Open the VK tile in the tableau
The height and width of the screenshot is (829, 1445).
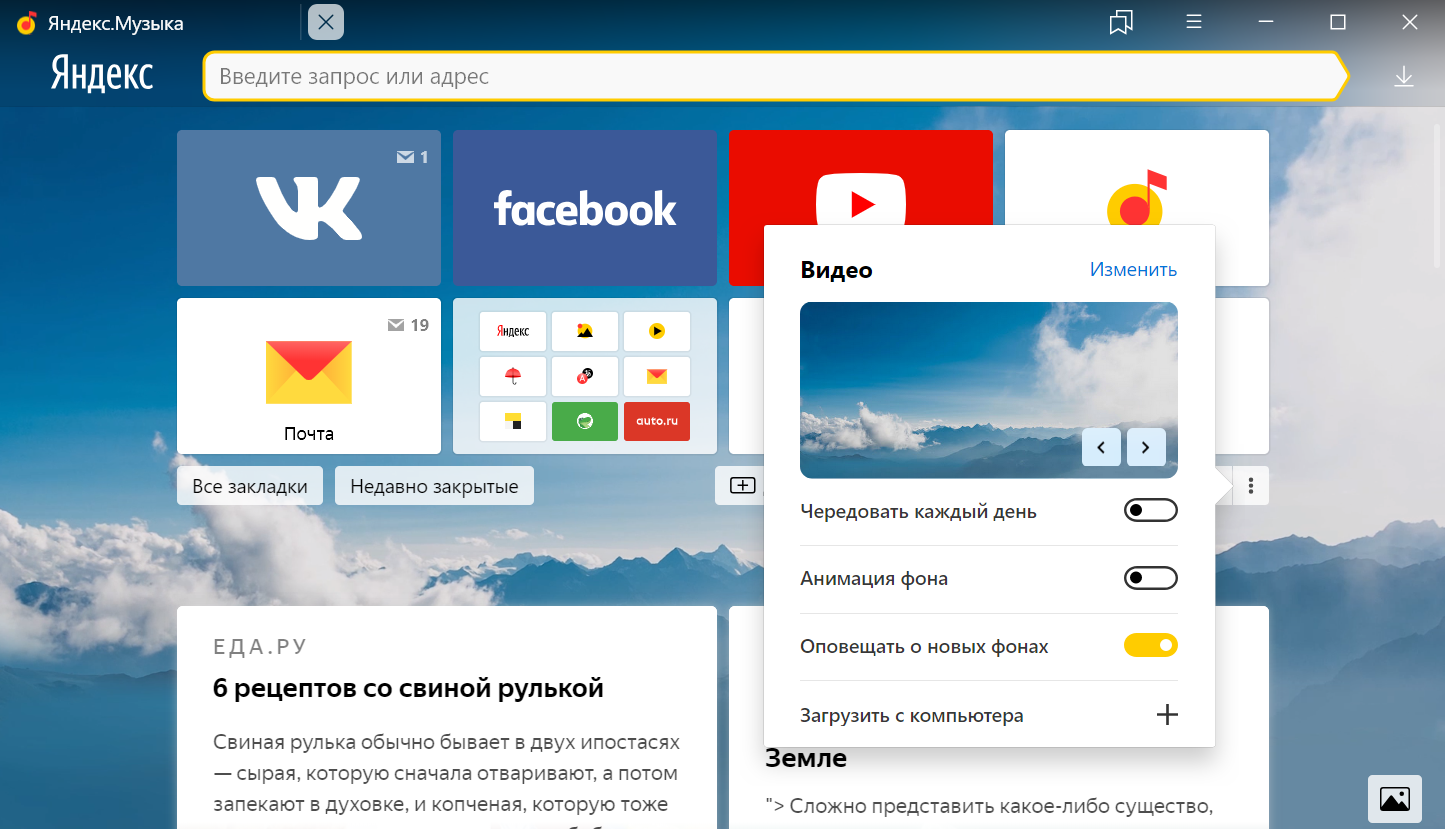pyautogui.click(x=309, y=208)
